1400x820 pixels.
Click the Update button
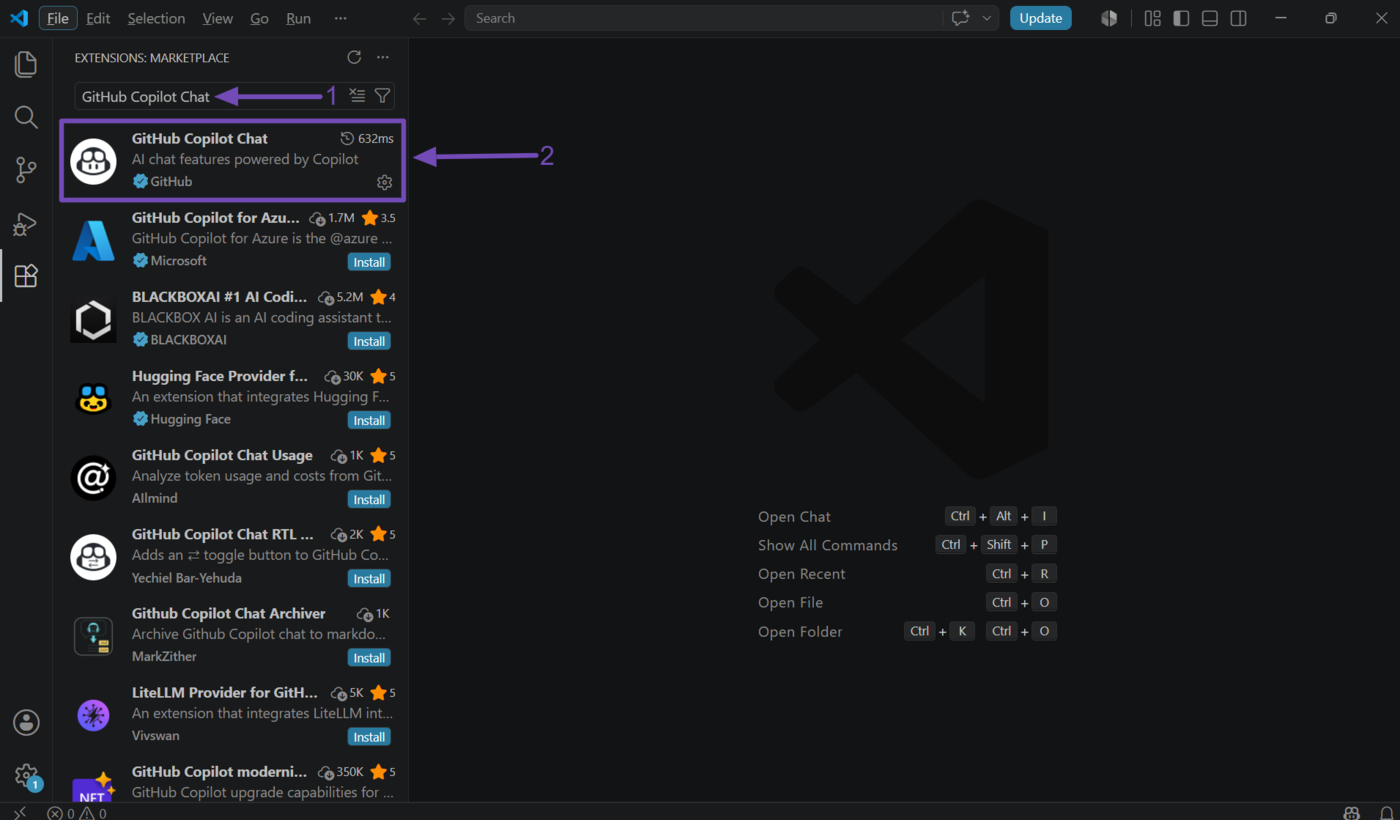pyautogui.click(x=1040, y=18)
